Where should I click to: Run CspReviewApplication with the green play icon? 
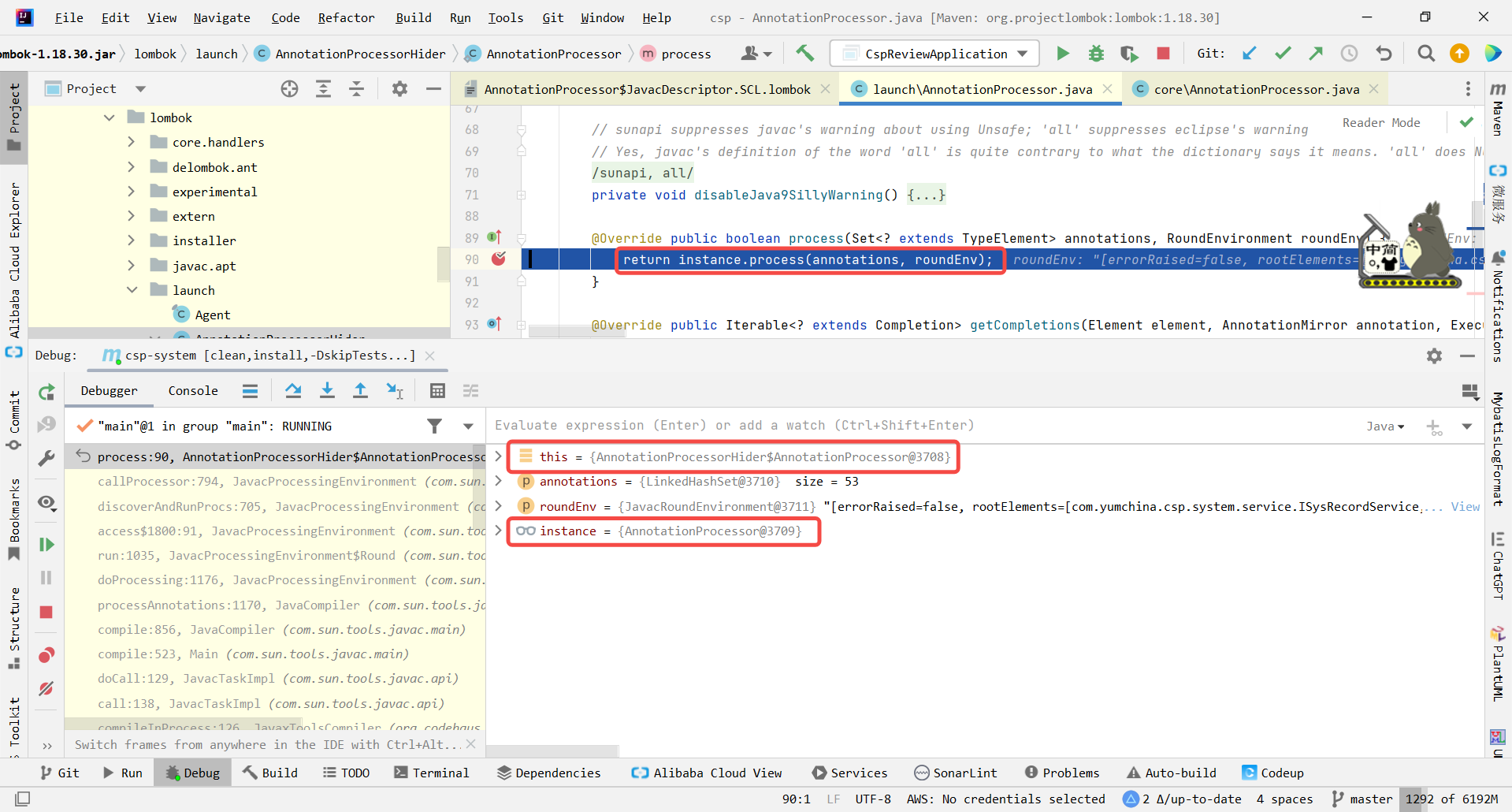click(x=1063, y=53)
